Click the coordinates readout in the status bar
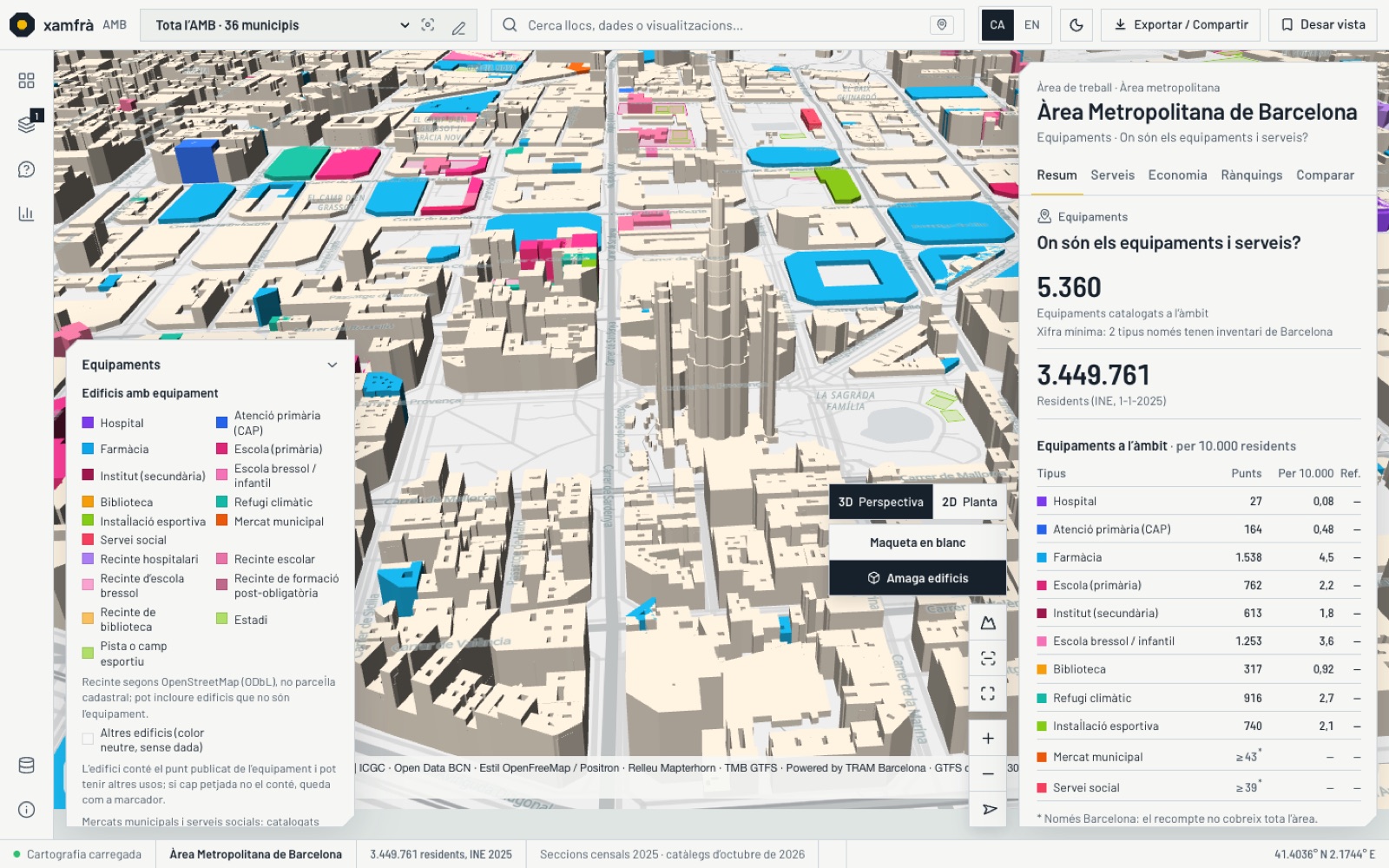 click(x=1325, y=854)
